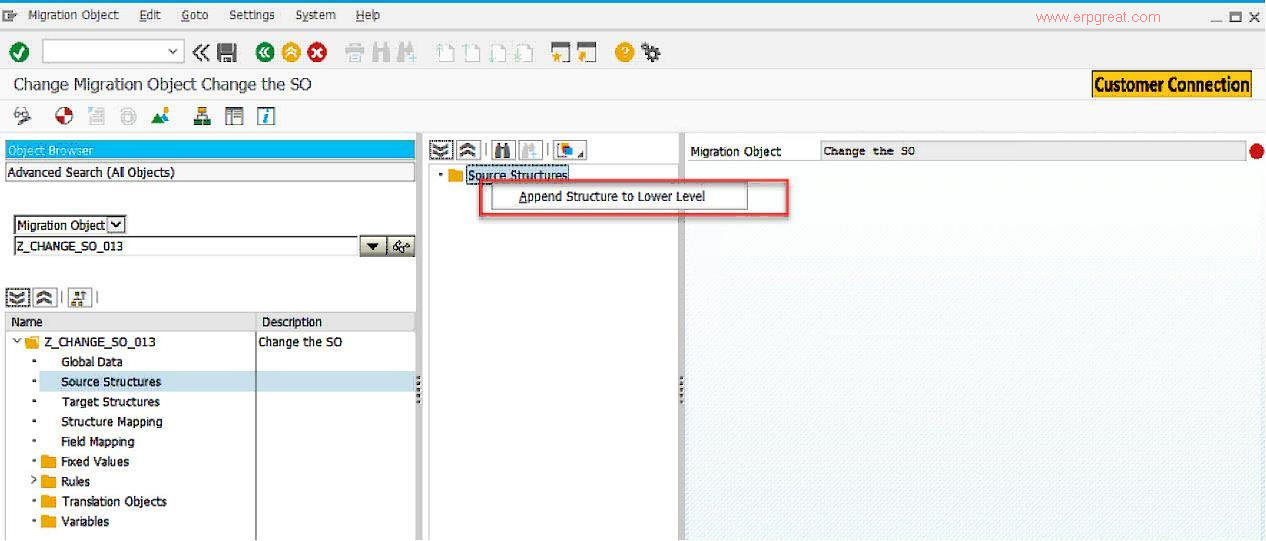Screen dimensions: 1266x541
Task: Click the sort icon above Name column
Action: [x=80, y=297]
